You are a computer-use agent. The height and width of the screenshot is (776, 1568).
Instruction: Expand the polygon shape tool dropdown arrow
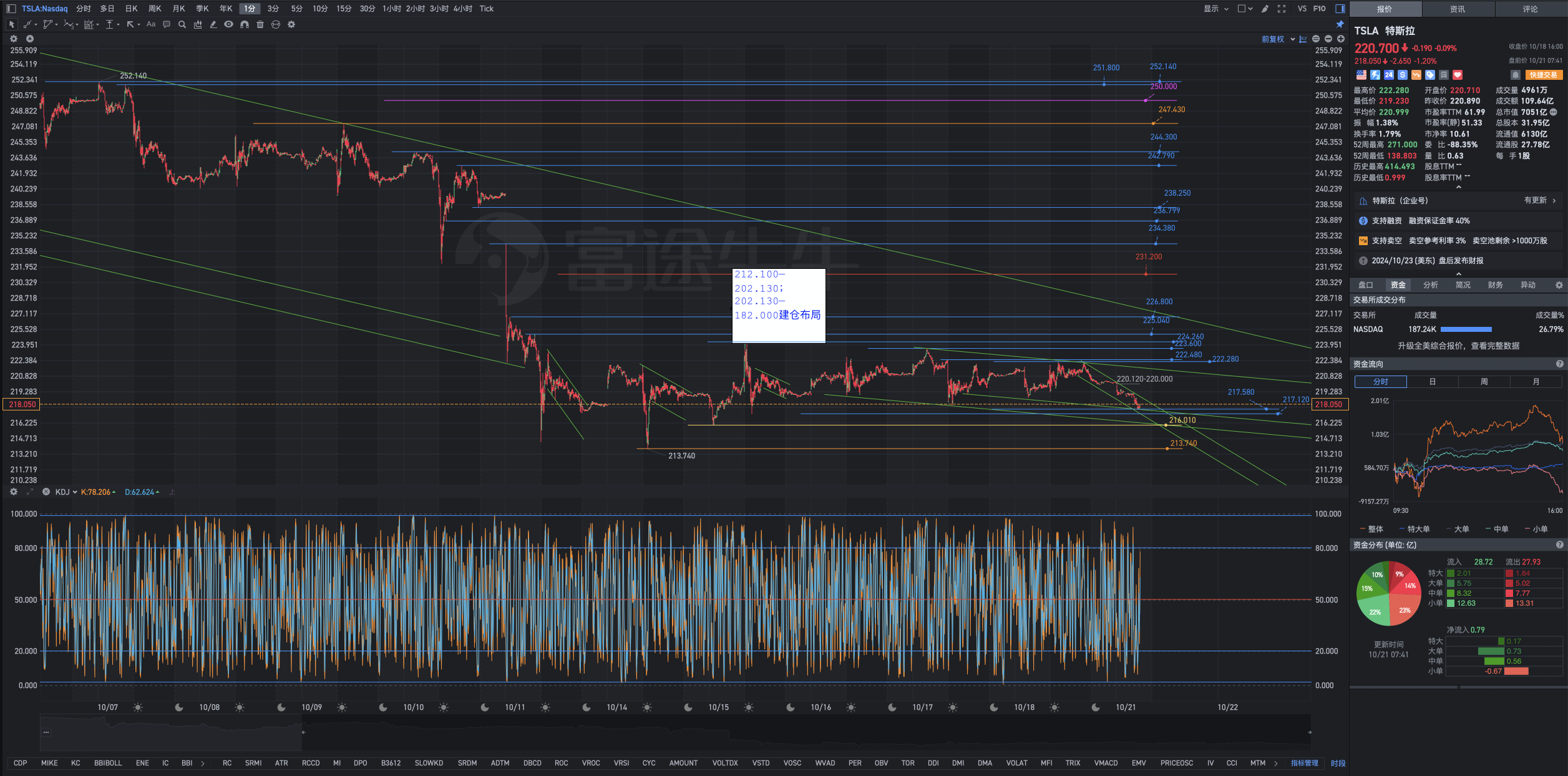57,25
